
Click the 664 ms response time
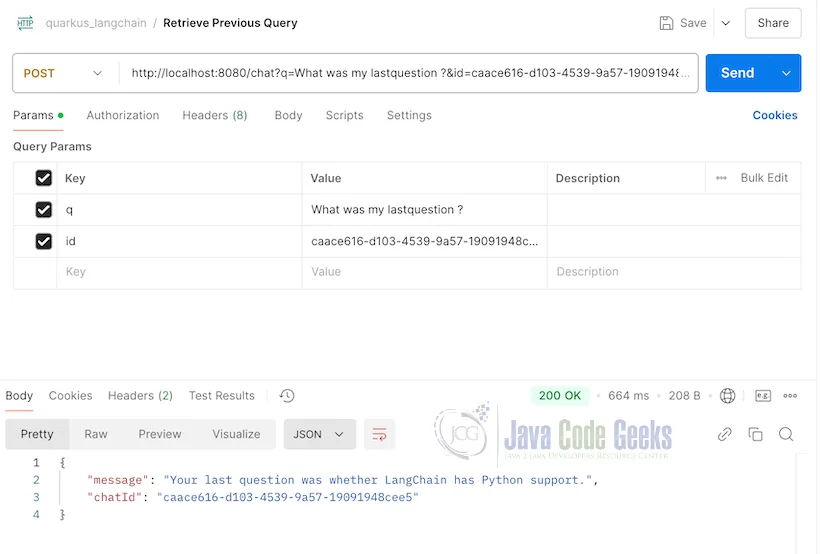pos(628,396)
